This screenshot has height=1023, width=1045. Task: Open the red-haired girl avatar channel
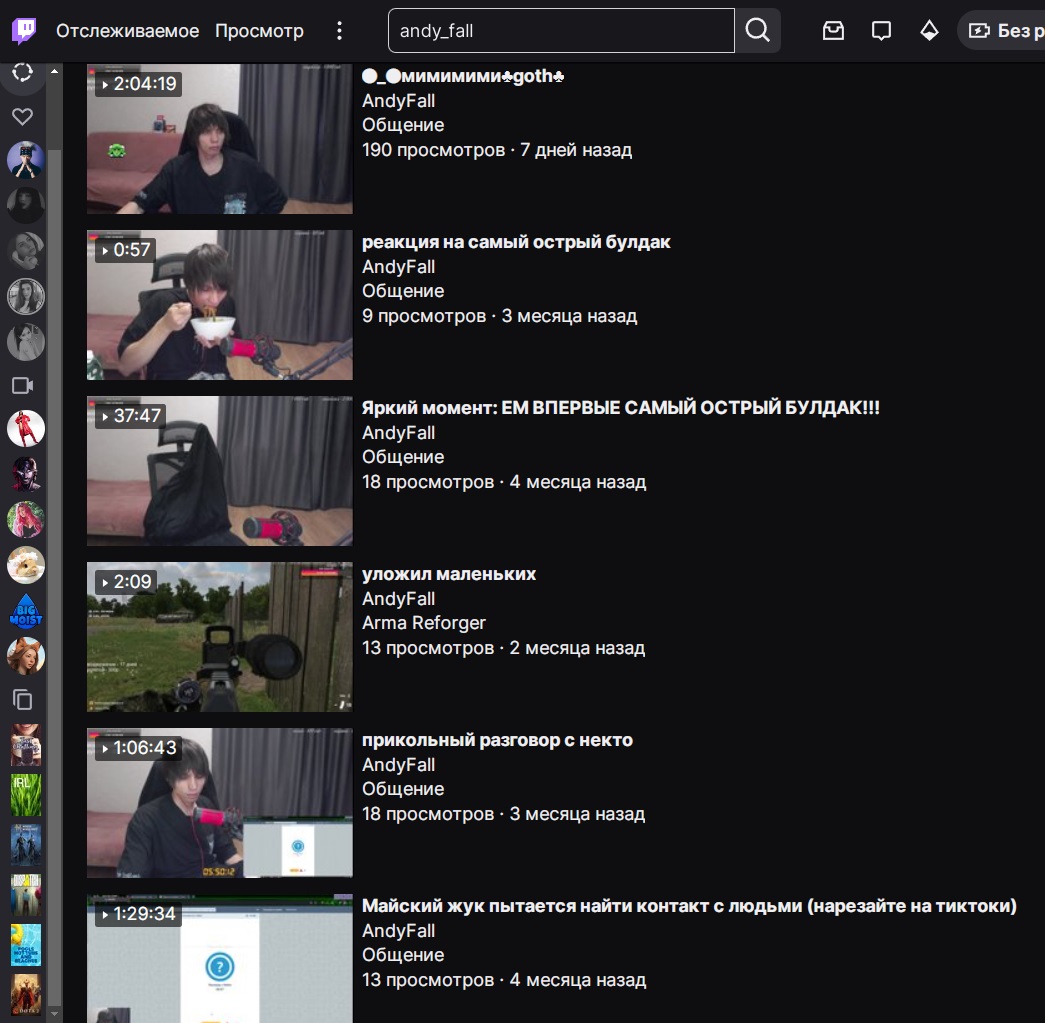(x=26, y=656)
